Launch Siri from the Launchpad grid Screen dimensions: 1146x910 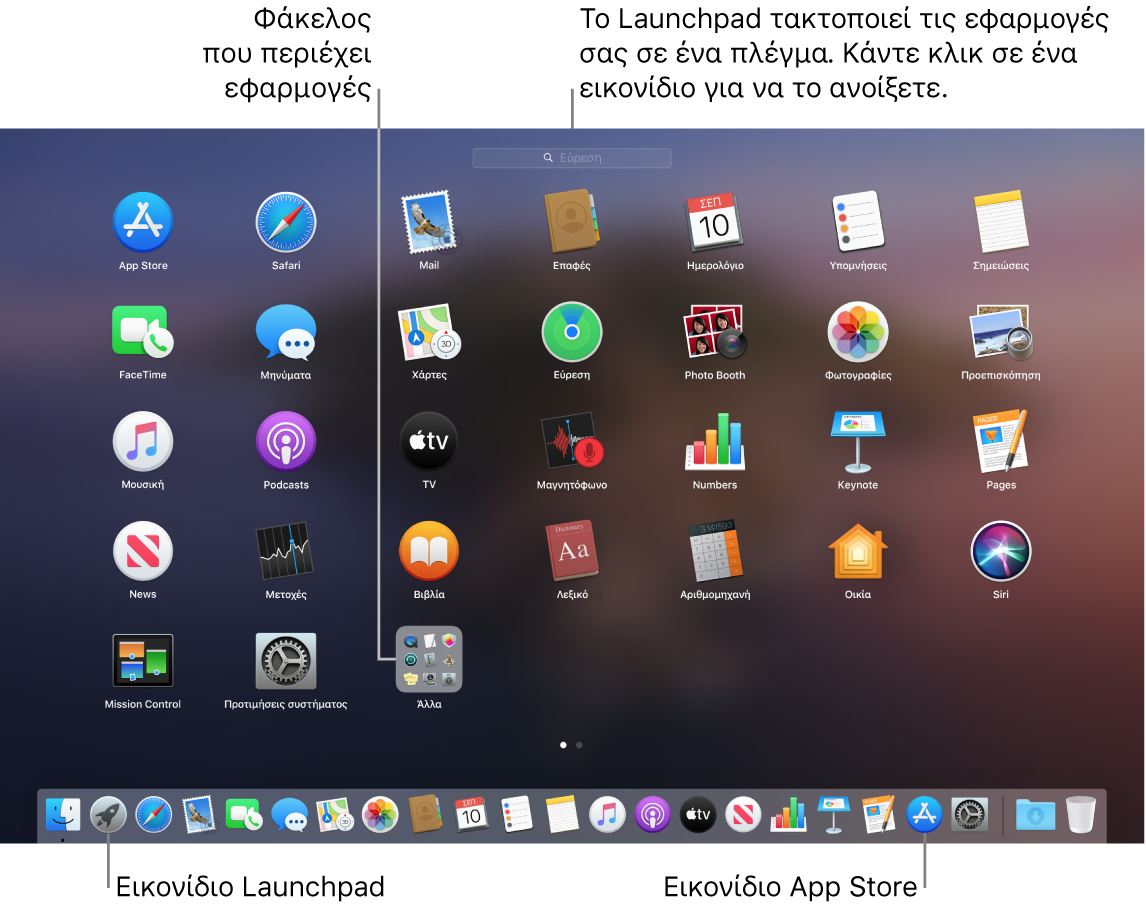click(1000, 551)
